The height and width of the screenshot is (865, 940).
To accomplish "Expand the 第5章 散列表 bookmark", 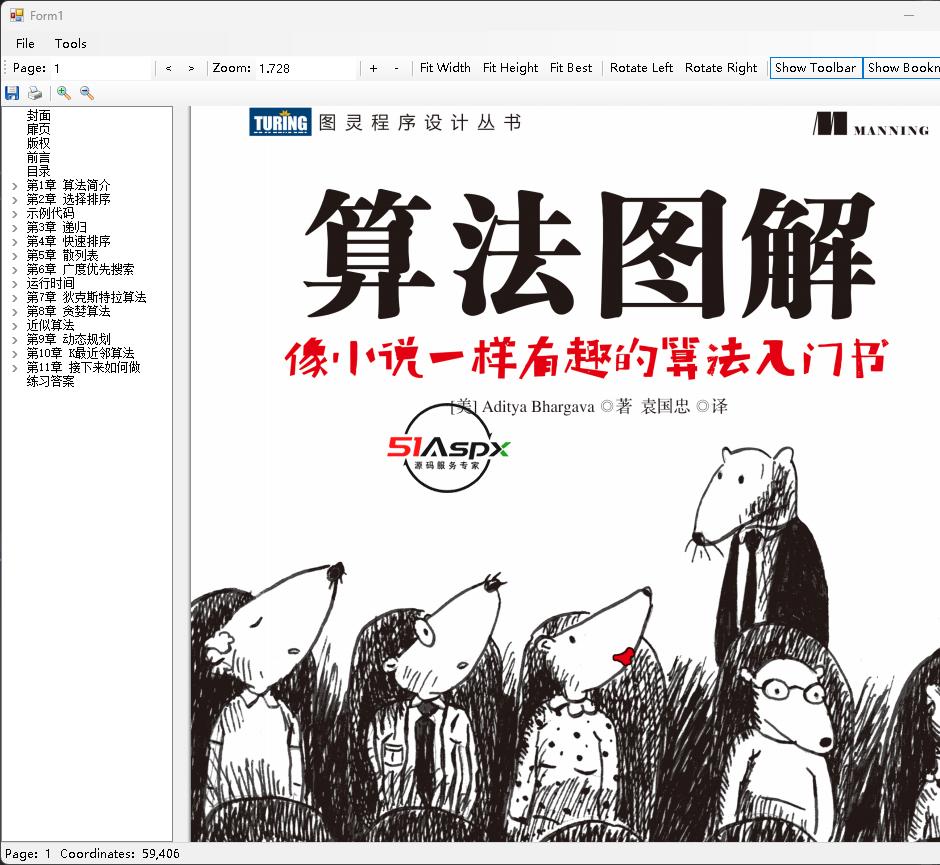I will pyautogui.click(x=15, y=256).
